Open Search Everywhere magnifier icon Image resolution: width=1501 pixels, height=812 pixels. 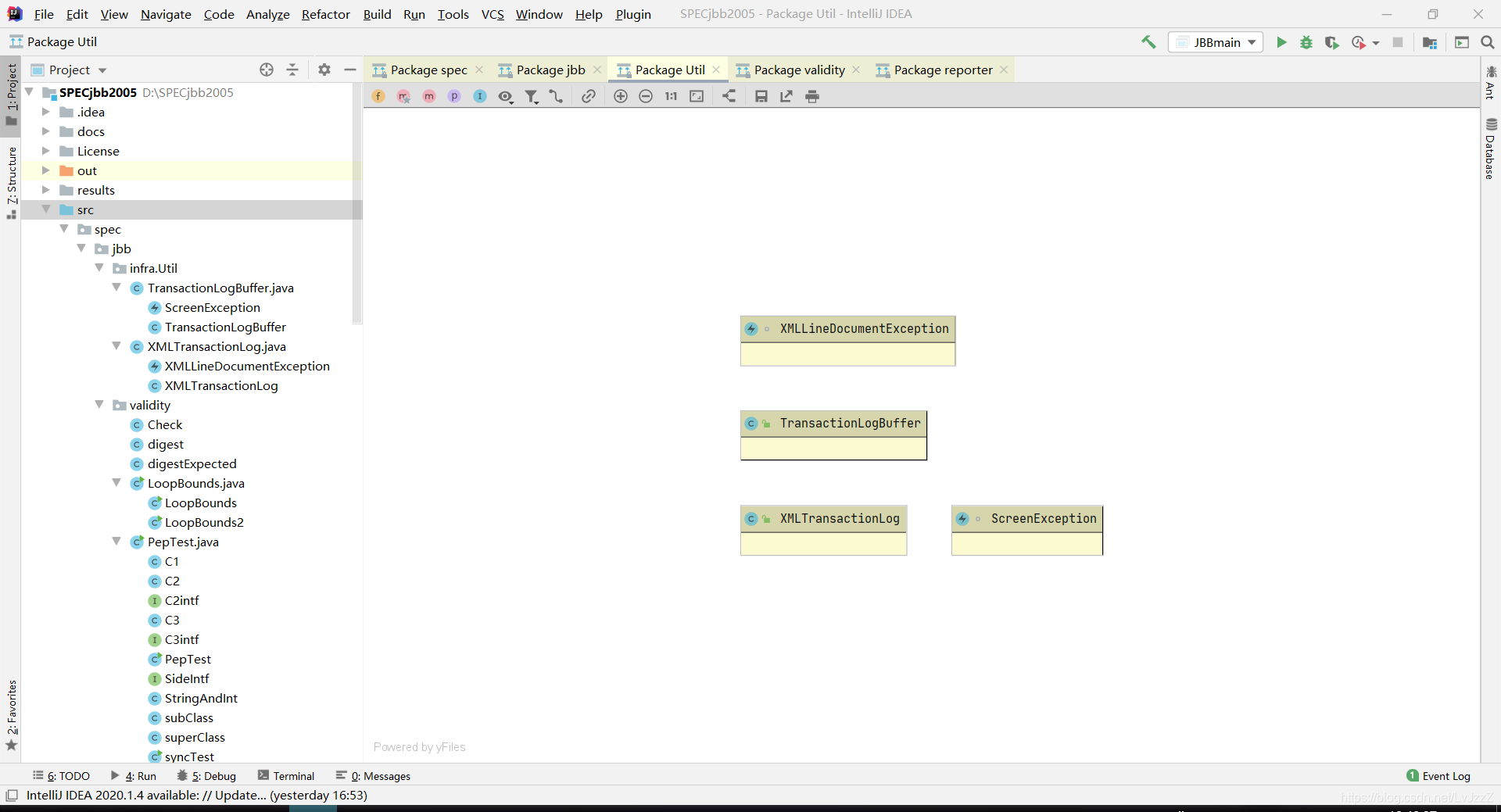coord(1488,42)
